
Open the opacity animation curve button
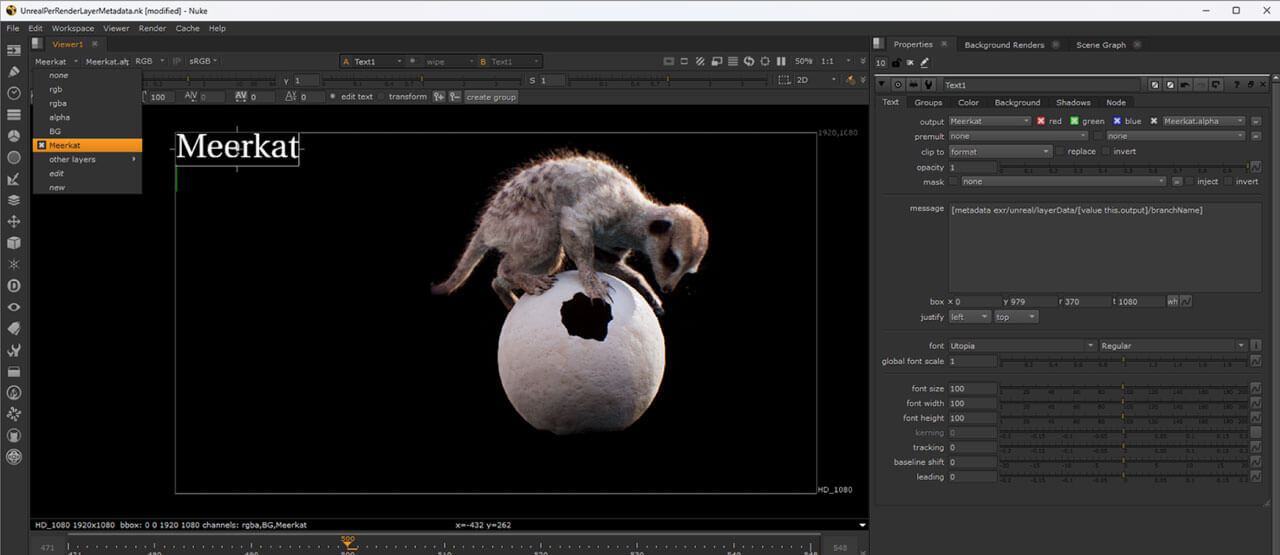pos(1256,167)
